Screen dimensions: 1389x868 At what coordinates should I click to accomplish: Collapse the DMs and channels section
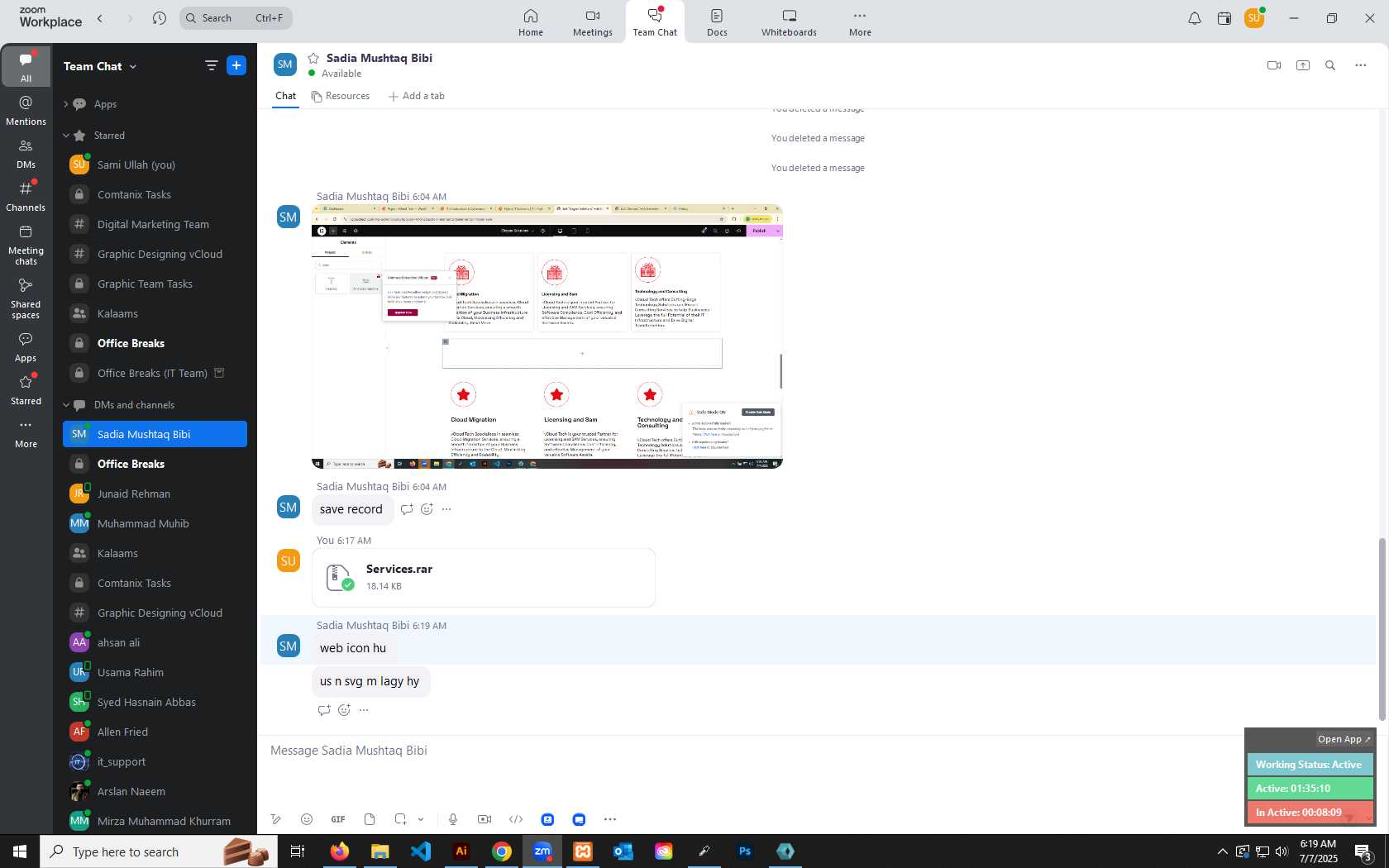[65, 405]
